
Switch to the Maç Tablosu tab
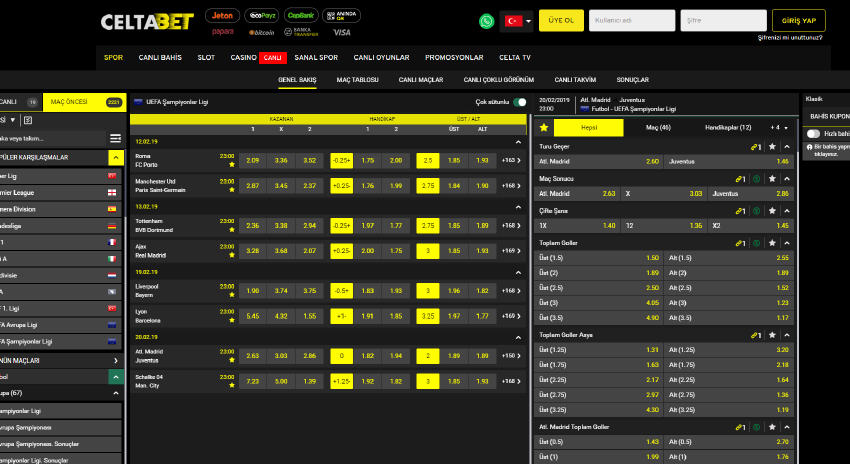click(357, 79)
